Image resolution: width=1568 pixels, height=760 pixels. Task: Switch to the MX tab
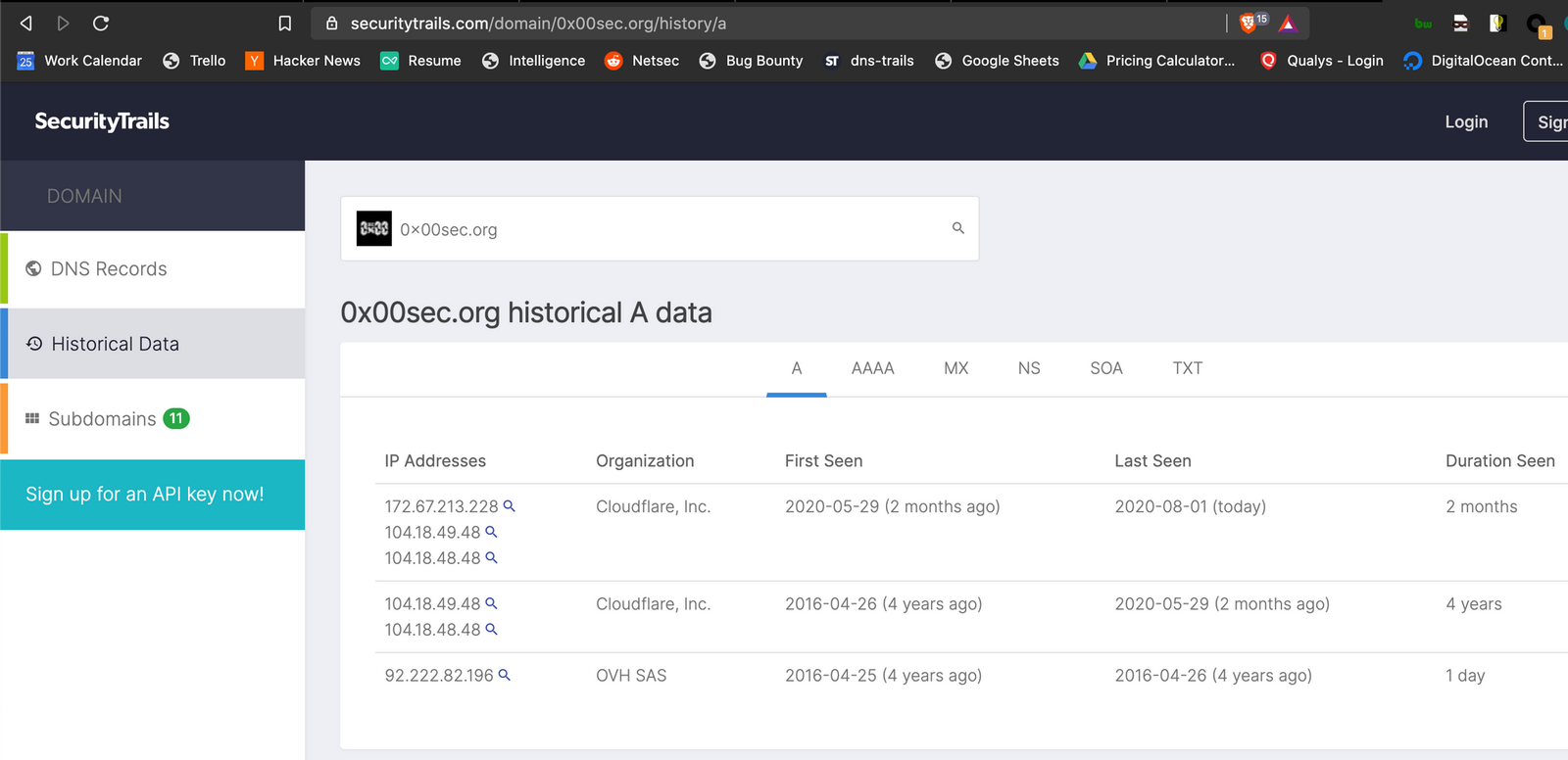(956, 368)
